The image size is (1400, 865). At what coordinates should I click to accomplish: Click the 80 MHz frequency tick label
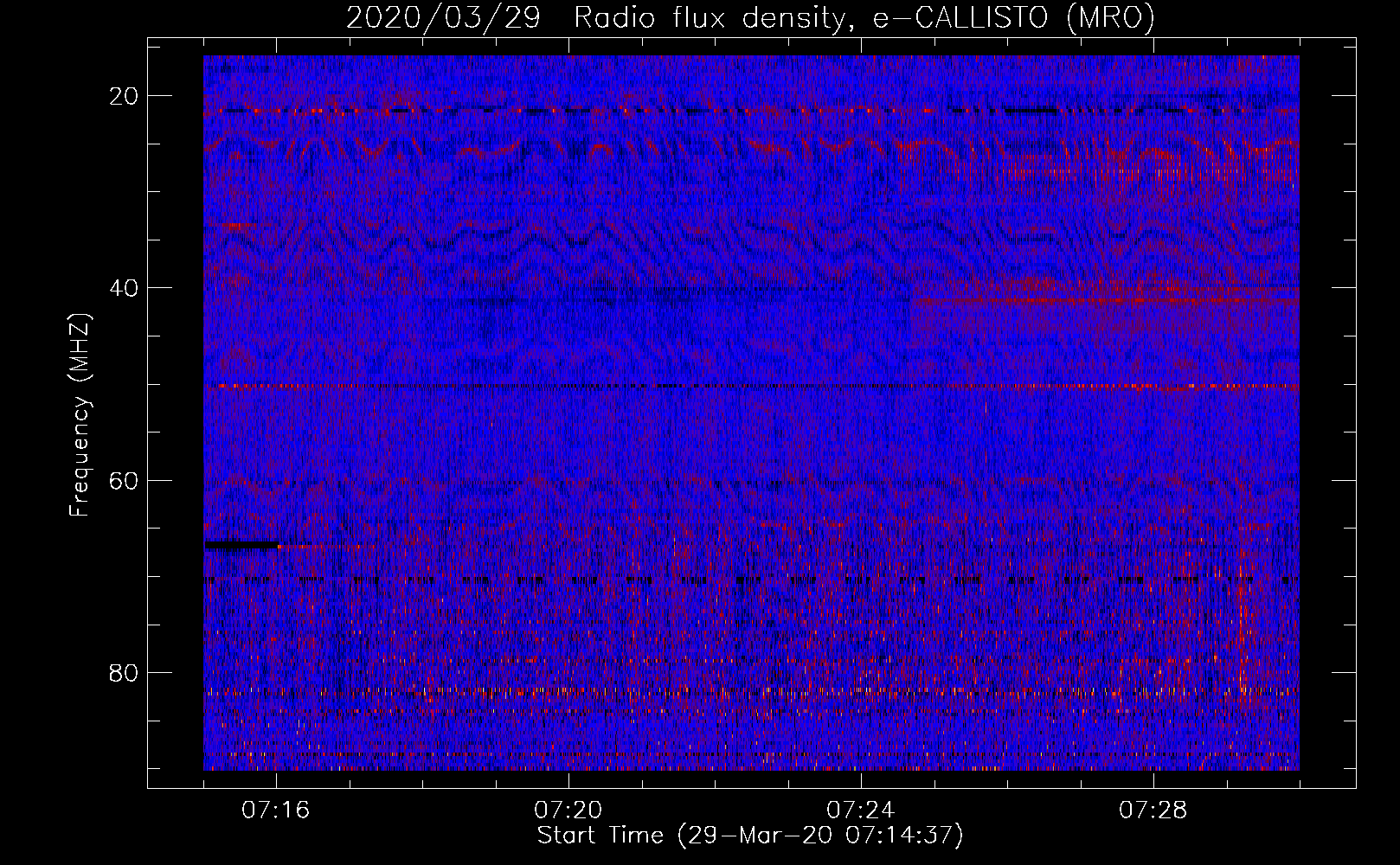pyautogui.click(x=125, y=672)
